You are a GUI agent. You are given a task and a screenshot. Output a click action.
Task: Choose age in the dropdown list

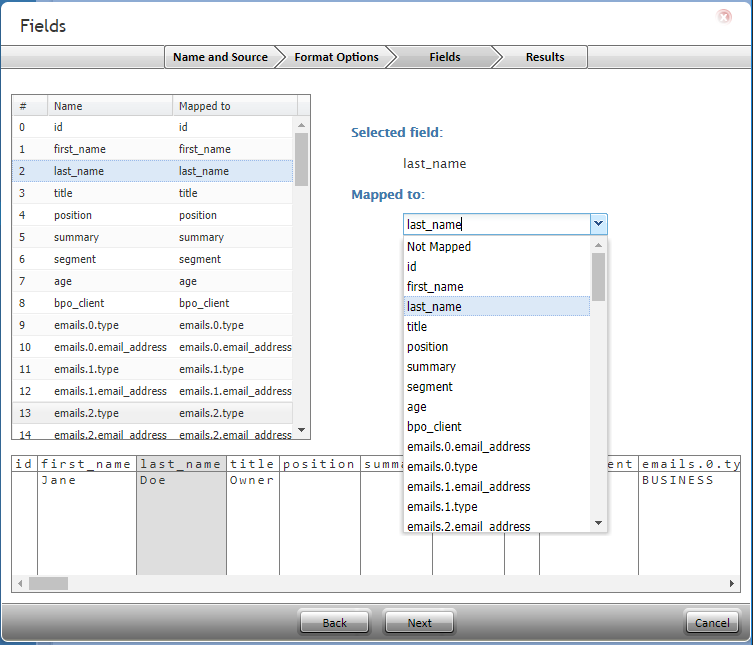[497, 407]
